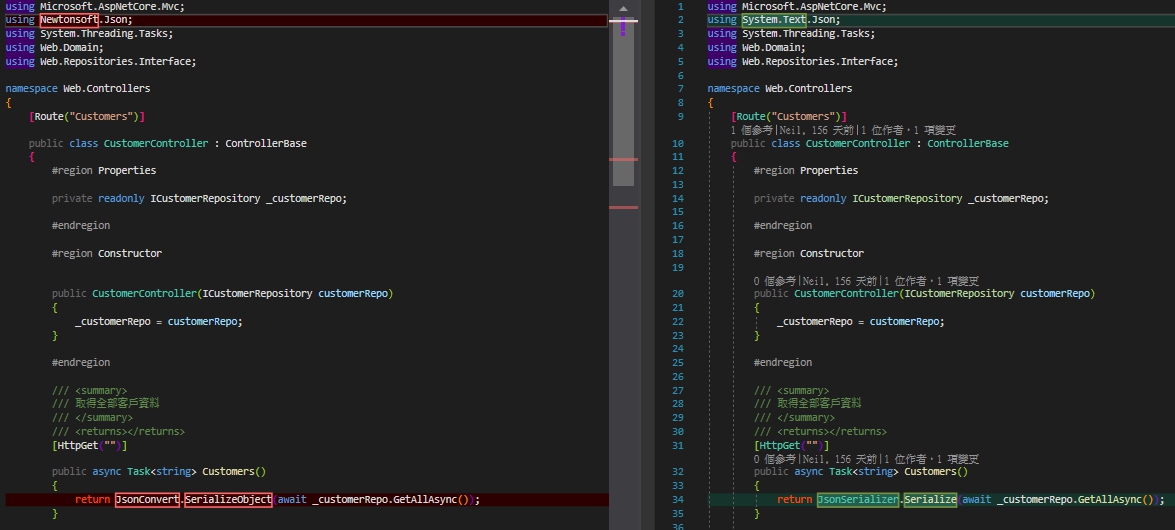1175x530 pixels.
Task: Click the scroll up arrow in diff scrollbar
Action: (623, 9)
